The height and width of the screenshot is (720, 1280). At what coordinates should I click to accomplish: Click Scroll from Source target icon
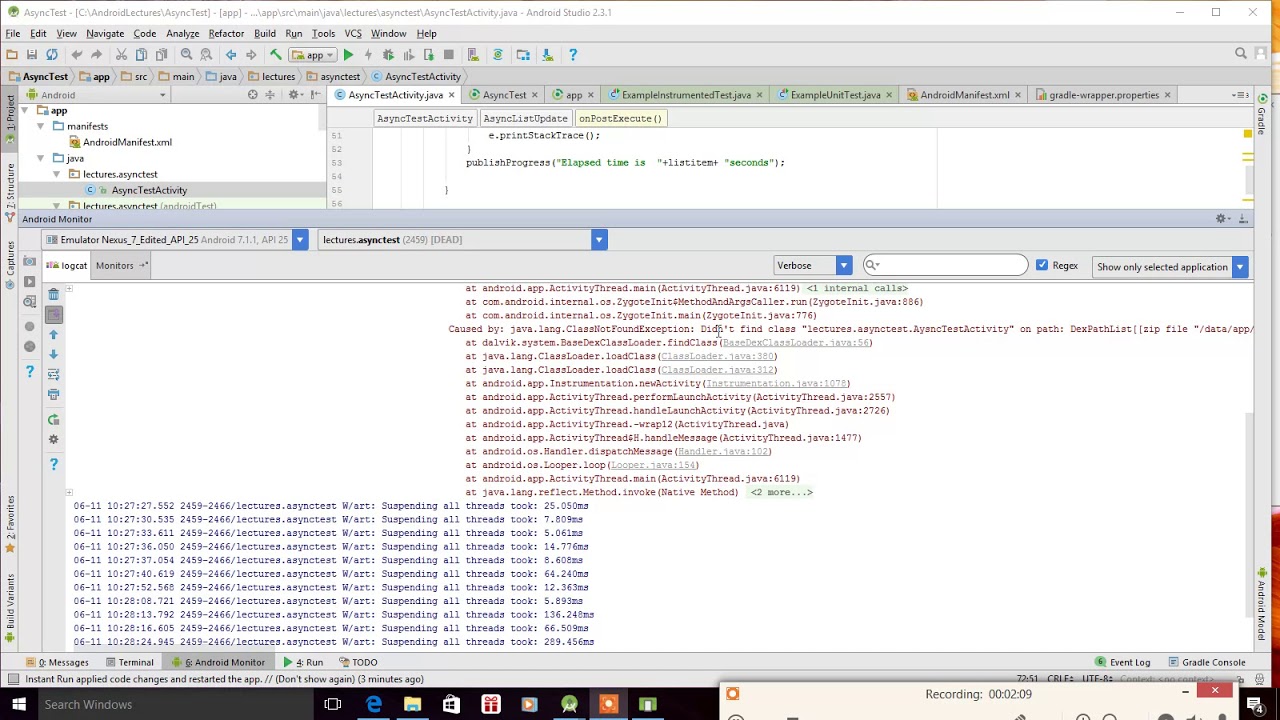point(253,95)
